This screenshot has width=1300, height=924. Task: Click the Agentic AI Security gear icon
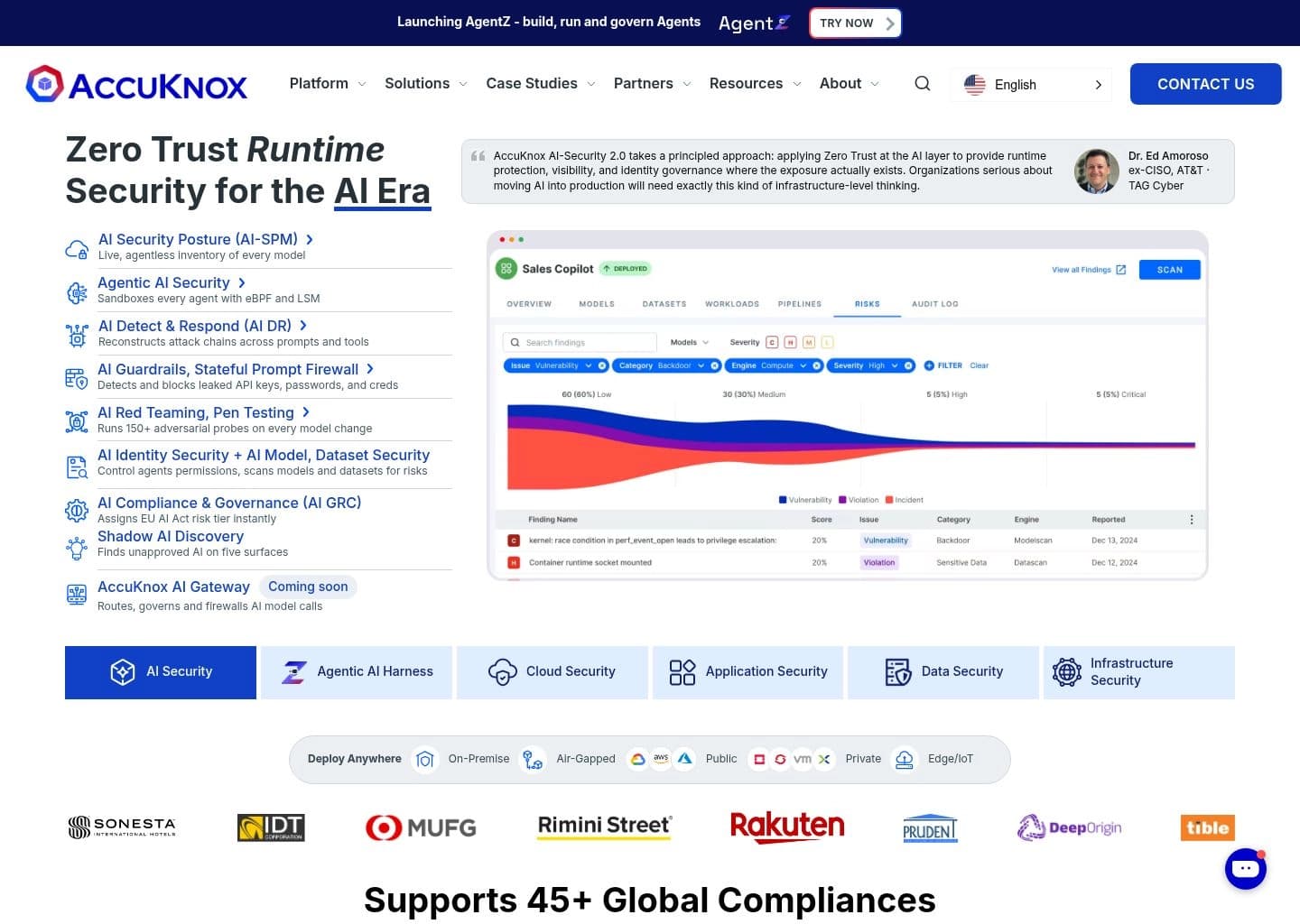pos(77,292)
